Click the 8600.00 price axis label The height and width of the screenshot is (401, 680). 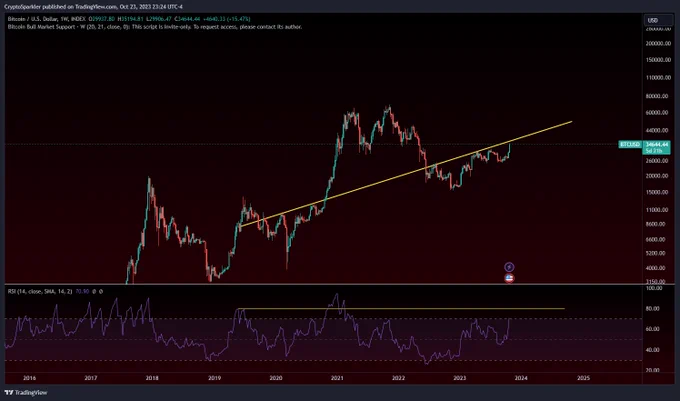(x=657, y=224)
